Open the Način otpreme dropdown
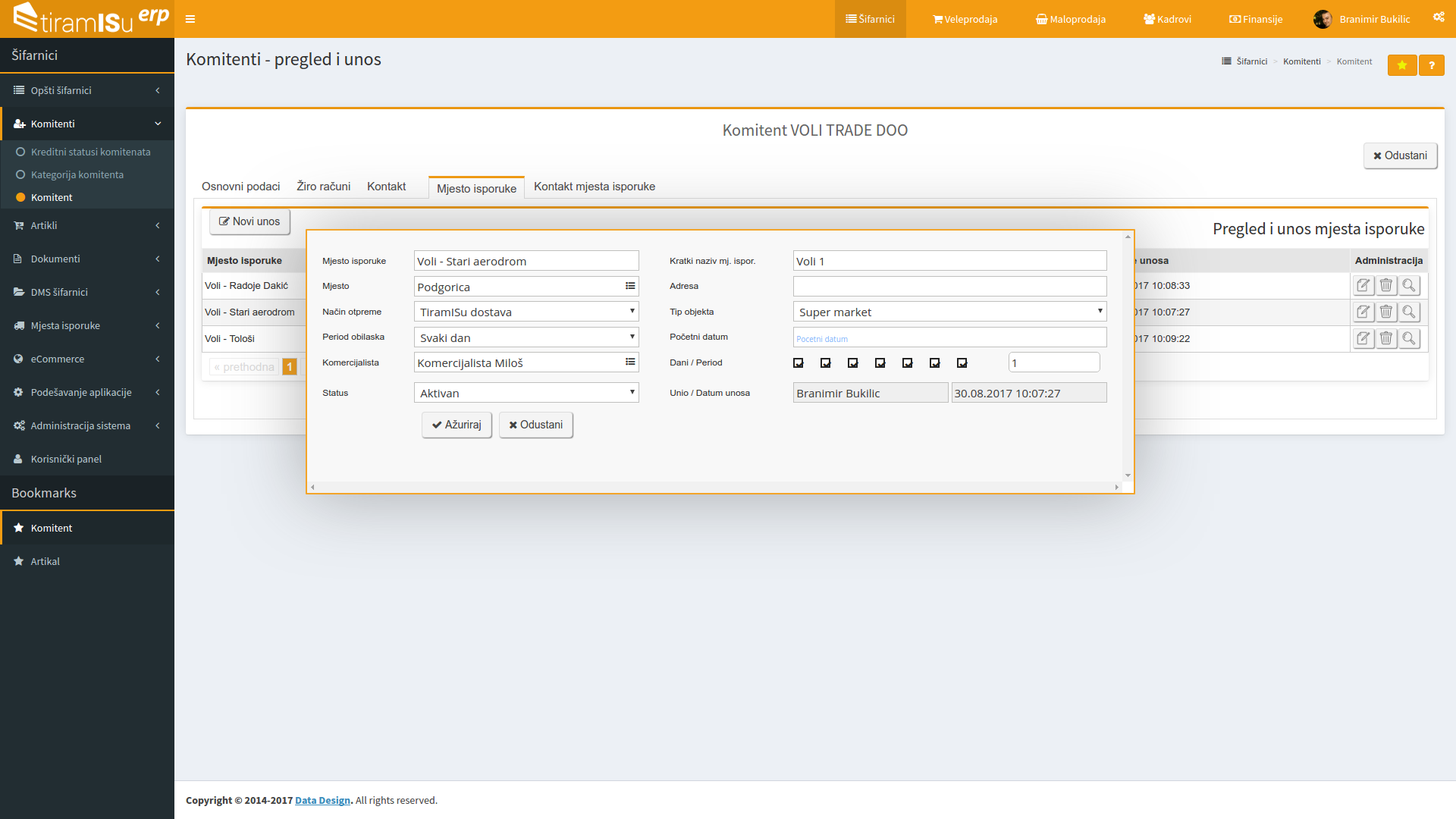This screenshot has width=1456, height=819. click(x=526, y=312)
